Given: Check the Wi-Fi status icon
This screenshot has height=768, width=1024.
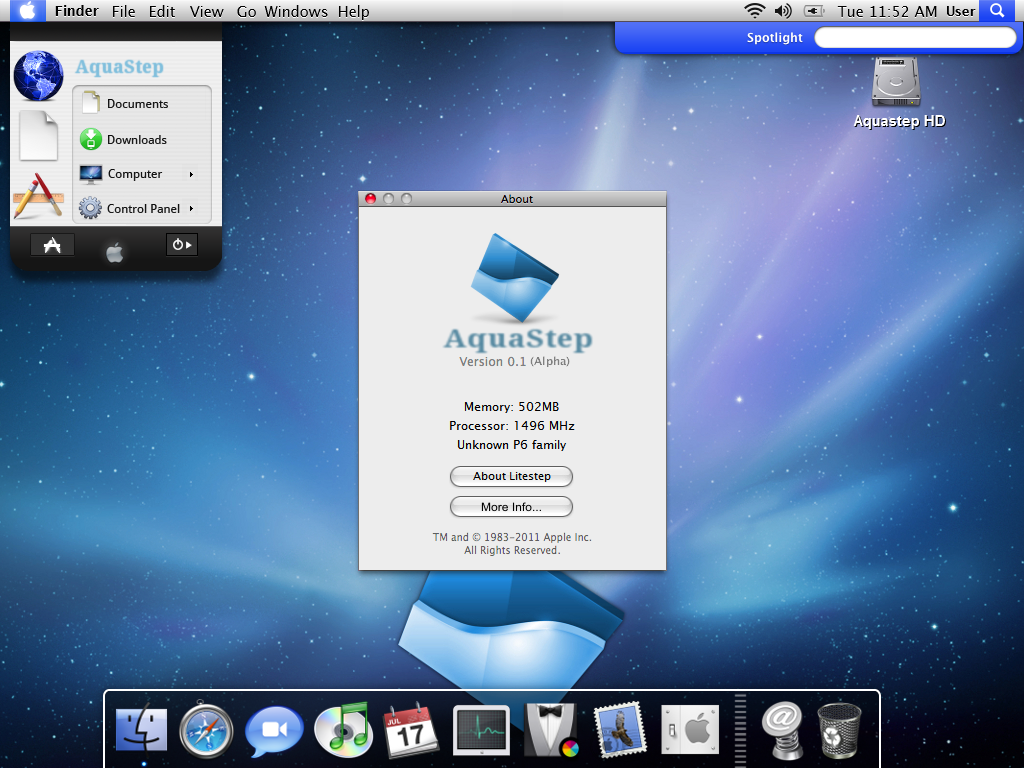Looking at the screenshot, I should [x=754, y=10].
